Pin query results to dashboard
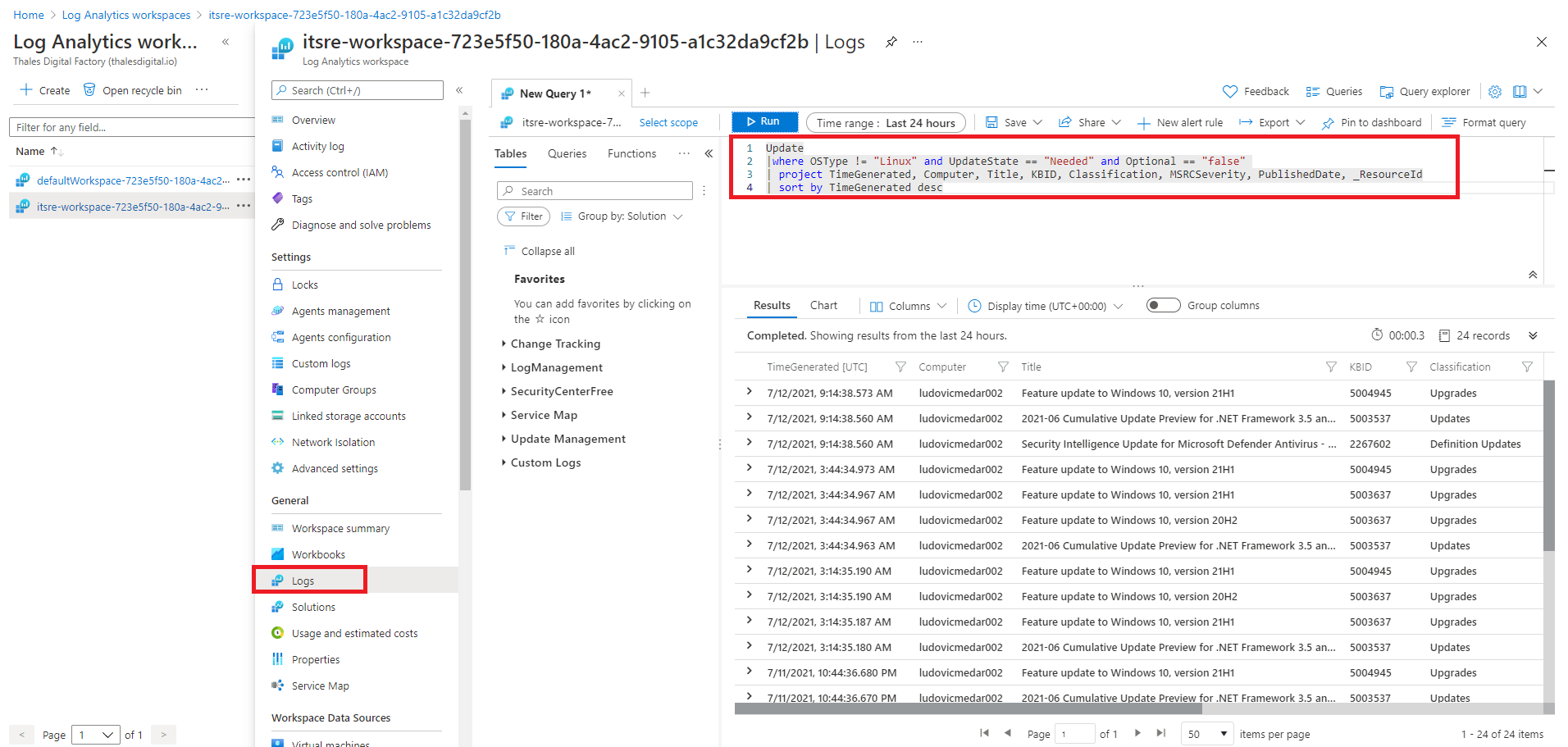1568x747 pixels. pos(1372,123)
